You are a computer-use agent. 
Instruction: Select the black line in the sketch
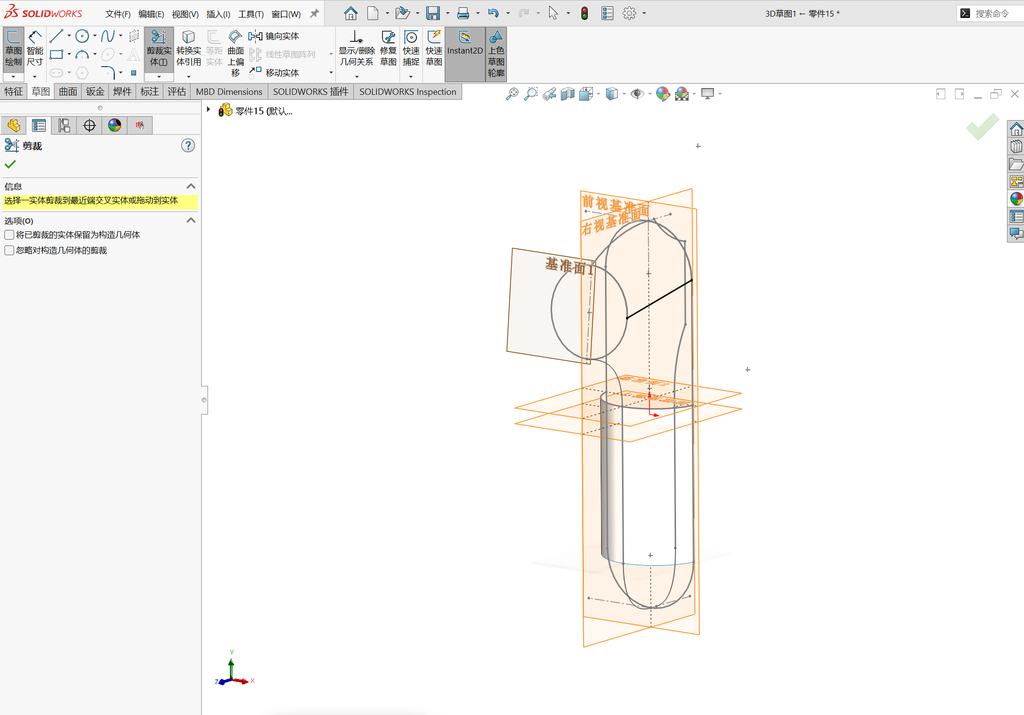click(660, 299)
